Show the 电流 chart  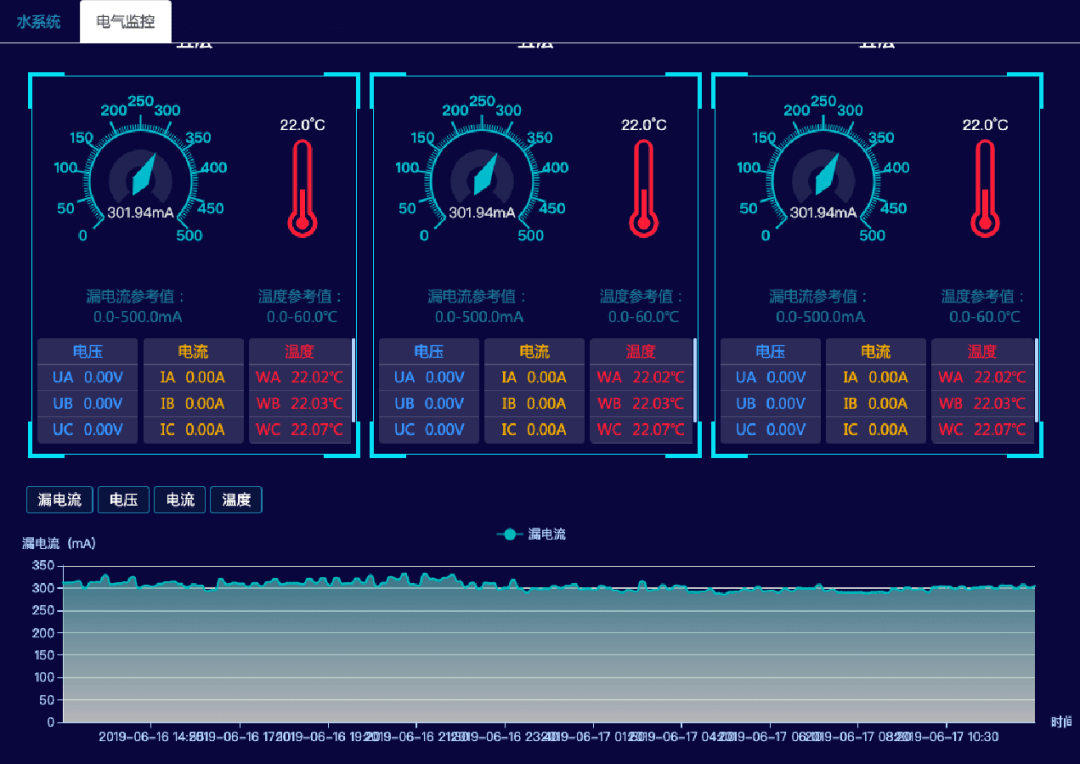(x=180, y=500)
